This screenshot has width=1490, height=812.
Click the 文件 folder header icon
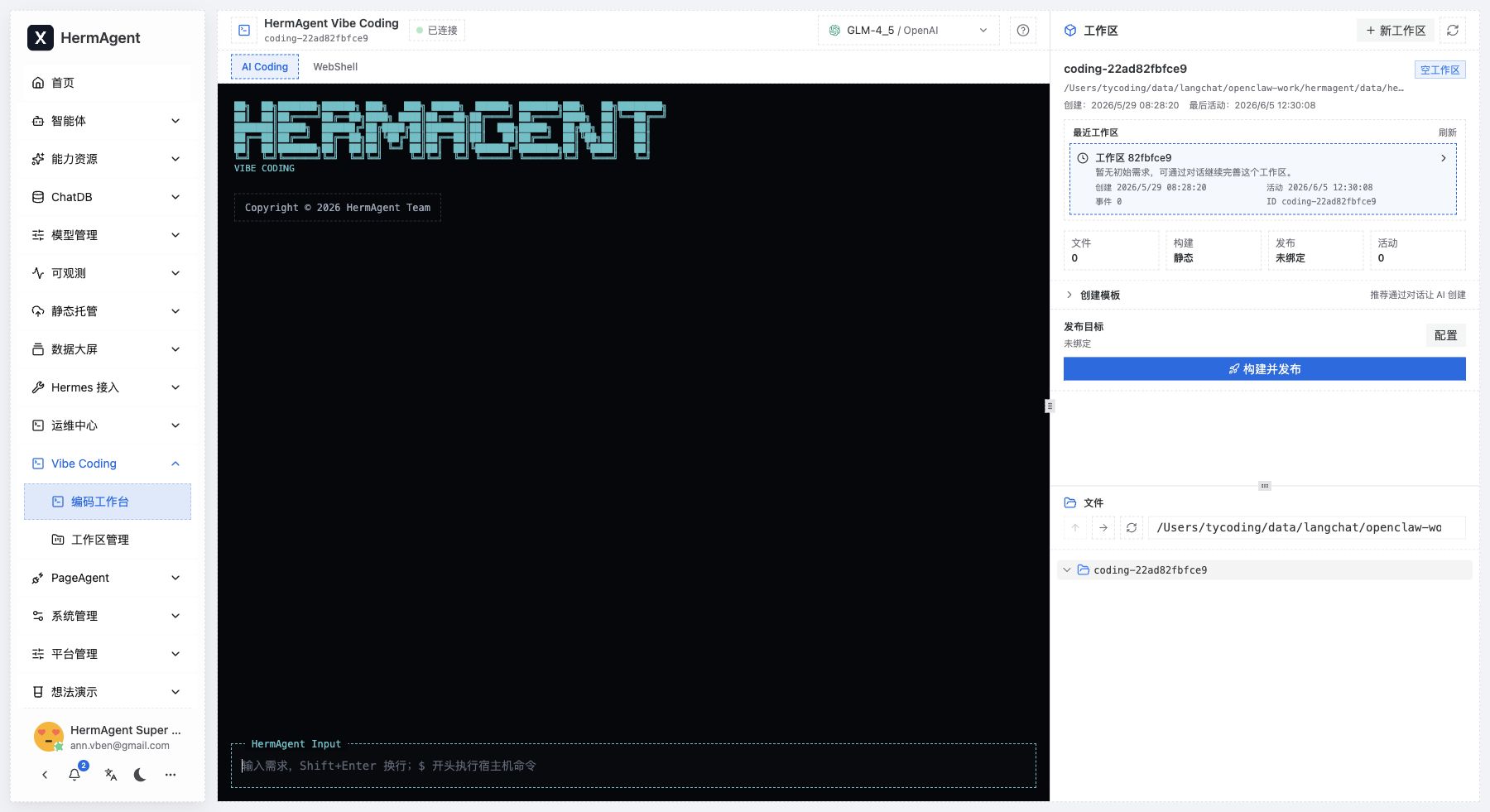(1070, 502)
